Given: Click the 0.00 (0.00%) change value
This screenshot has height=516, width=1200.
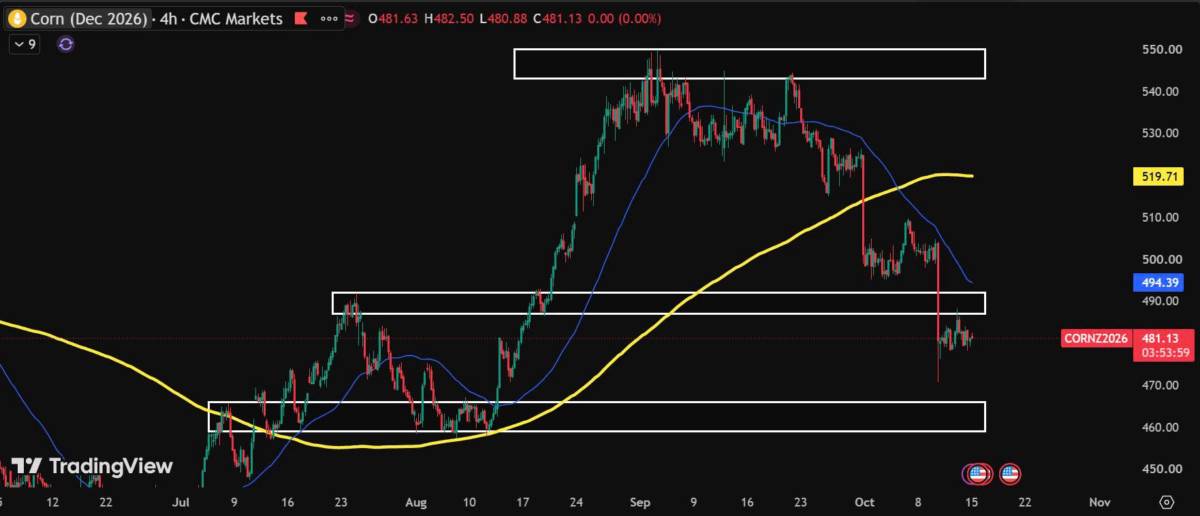Looking at the screenshot, I should coord(627,19).
